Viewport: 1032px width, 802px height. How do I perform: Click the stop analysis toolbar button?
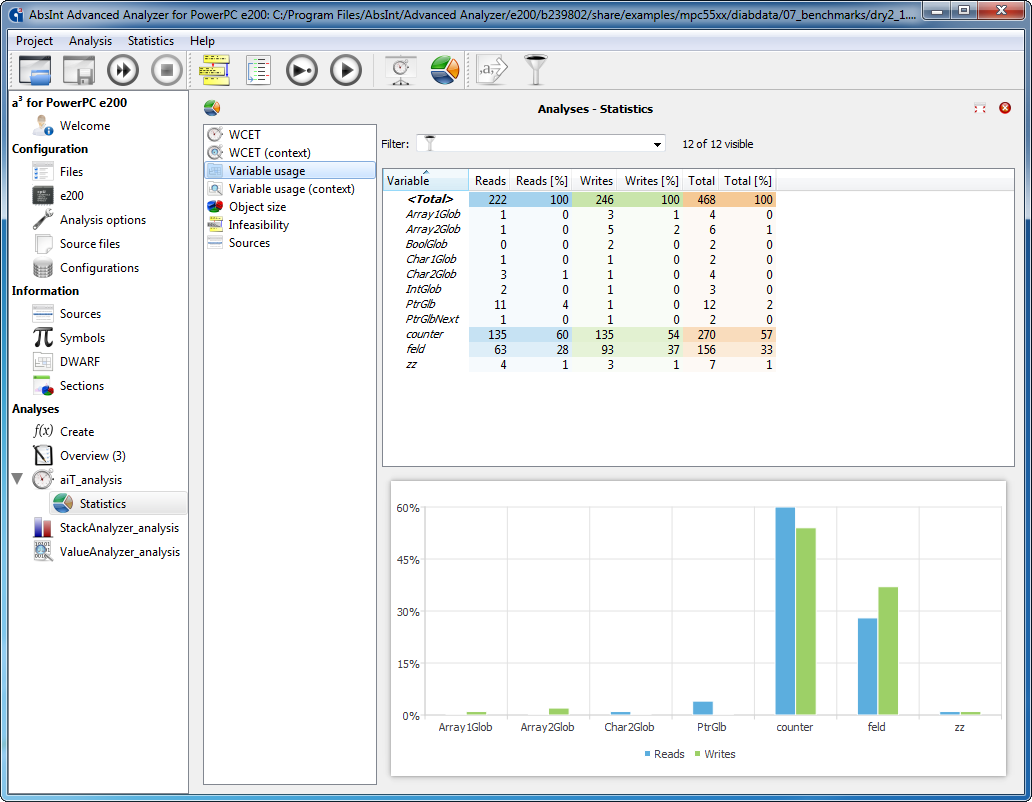pyautogui.click(x=167, y=70)
